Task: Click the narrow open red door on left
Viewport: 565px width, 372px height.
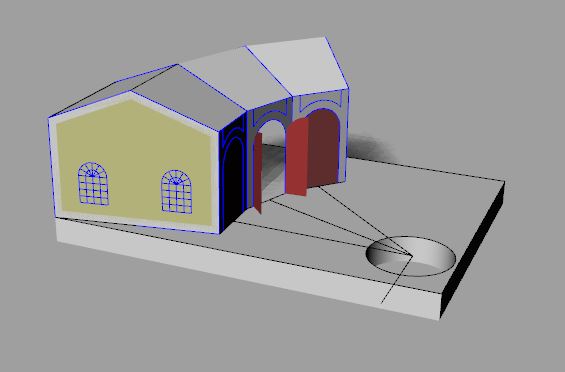Action: pyautogui.click(x=258, y=173)
